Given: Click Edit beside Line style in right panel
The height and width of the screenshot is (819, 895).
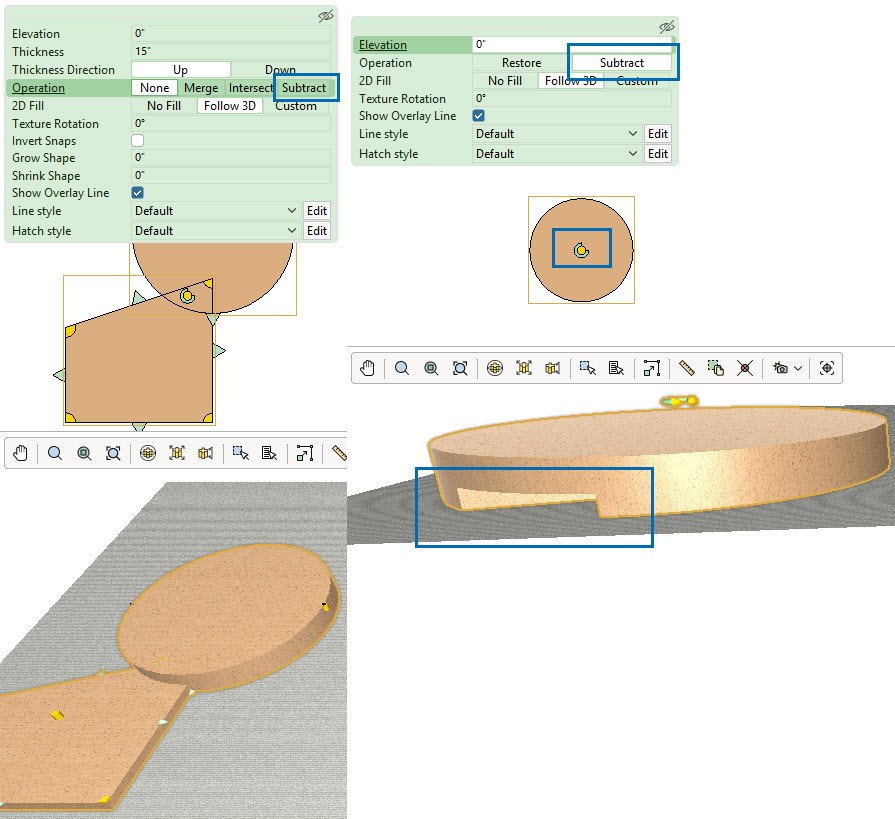Looking at the screenshot, I should (x=658, y=134).
